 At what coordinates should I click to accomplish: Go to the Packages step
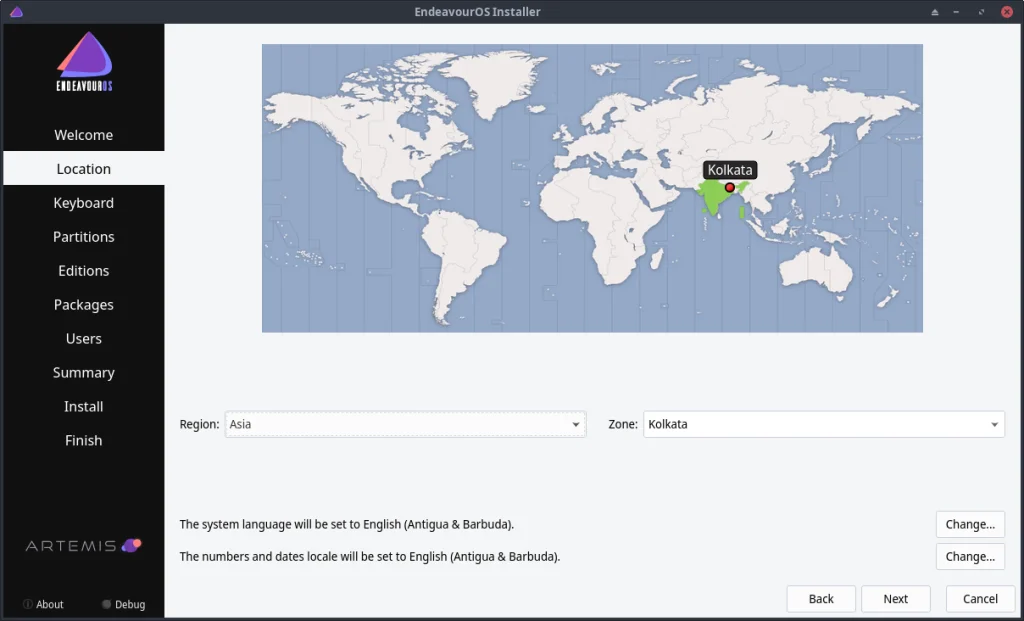pyautogui.click(x=84, y=304)
